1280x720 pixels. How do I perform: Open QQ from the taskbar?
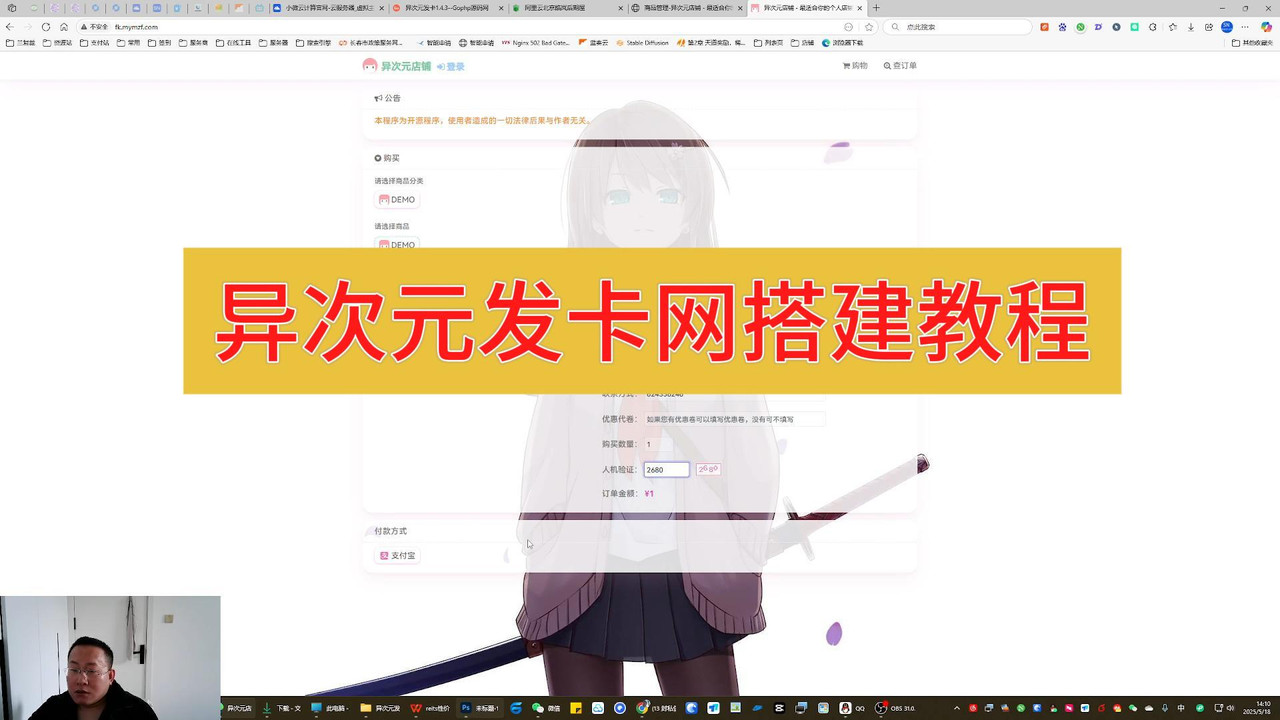[852, 708]
